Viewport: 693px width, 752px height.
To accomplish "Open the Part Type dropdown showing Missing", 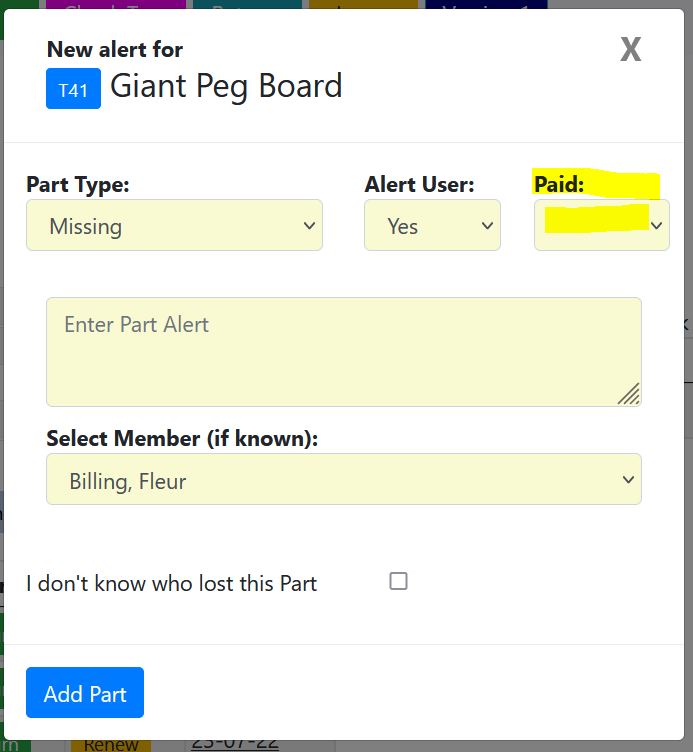I will click(174, 225).
